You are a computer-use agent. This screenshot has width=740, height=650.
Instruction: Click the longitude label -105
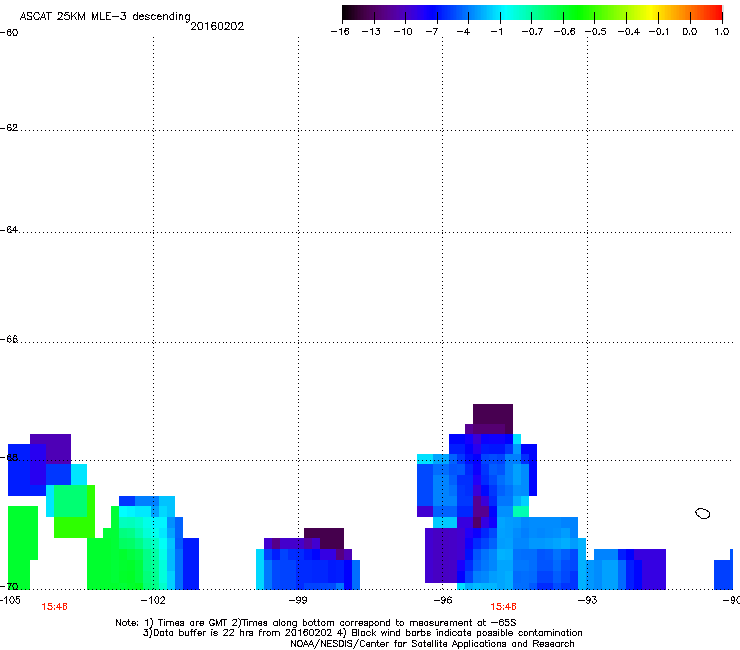coord(10,600)
